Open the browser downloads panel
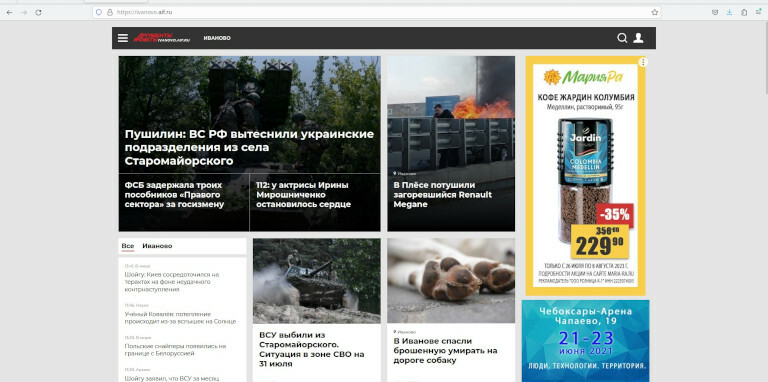Screen dimensions: 768x382 coord(729,12)
